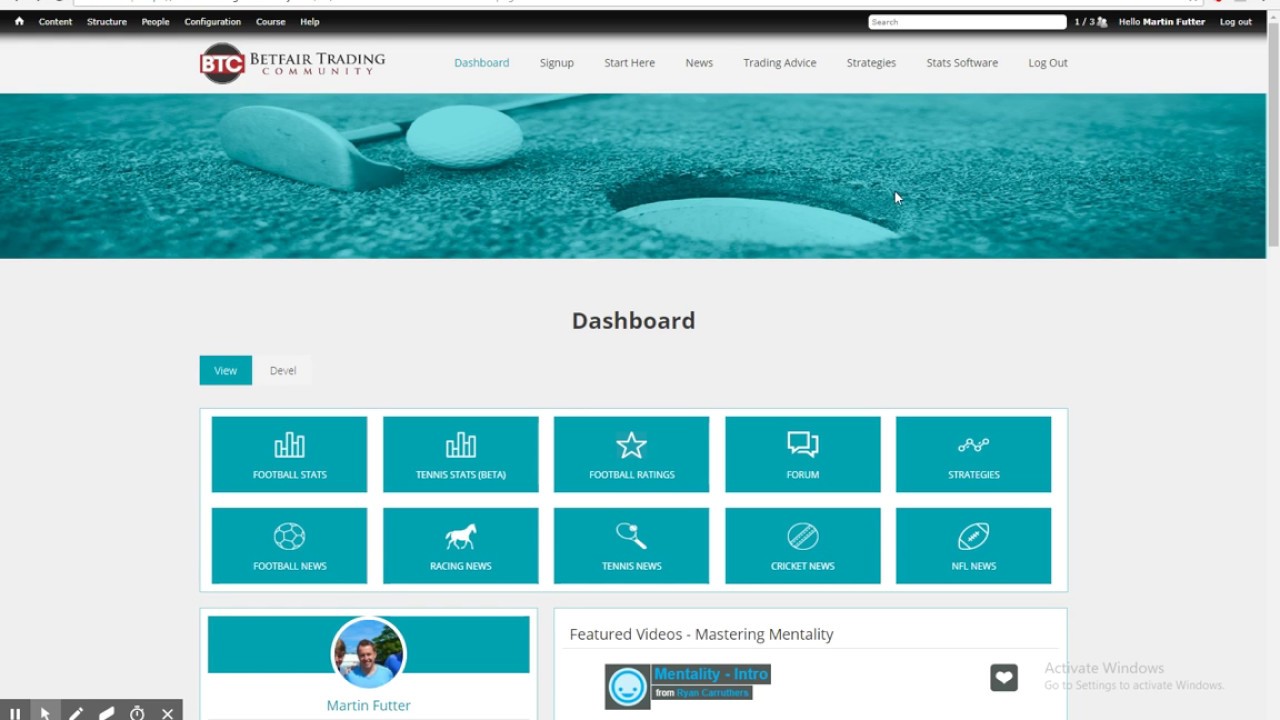Click the online users count icon
Screen dimensions: 1280x720
(x=1102, y=22)
